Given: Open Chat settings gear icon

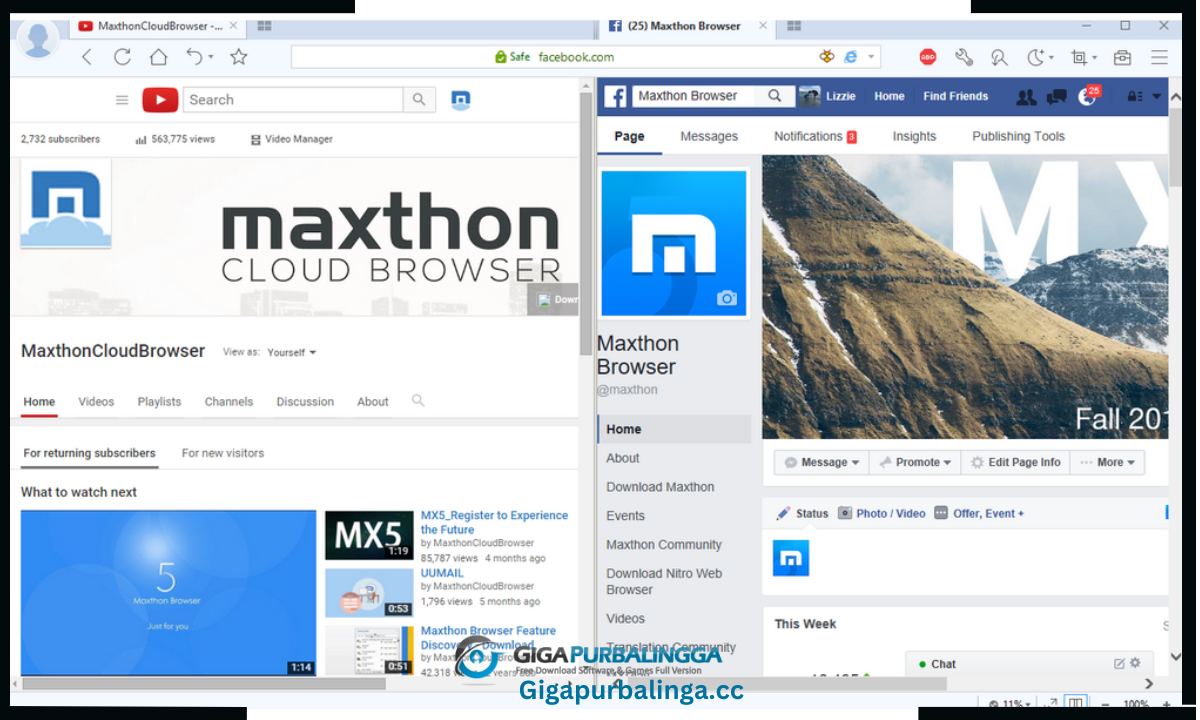Looking at the screenshot, I should click(1135, 663).
